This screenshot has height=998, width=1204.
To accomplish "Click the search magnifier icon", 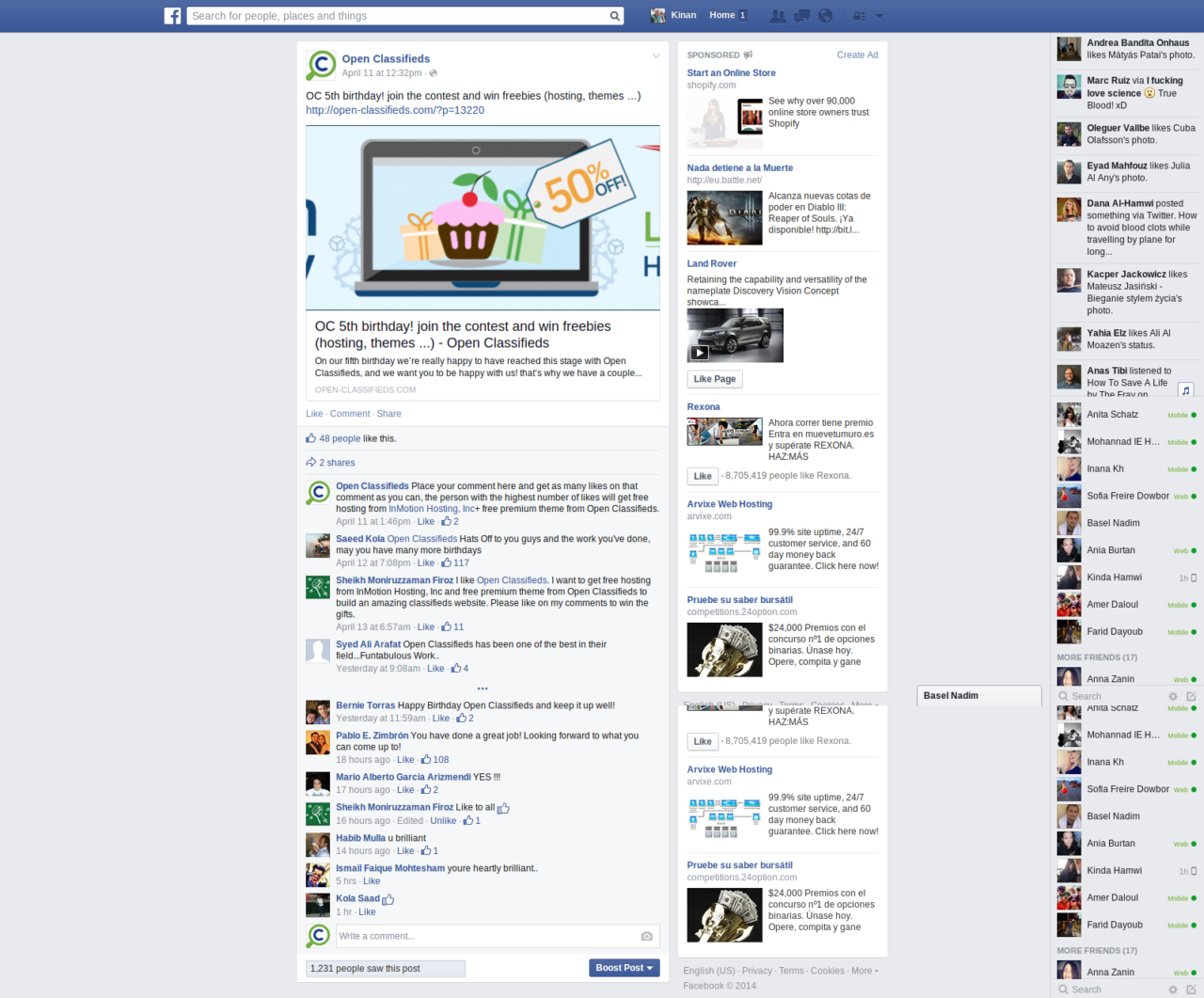I will coord(614,16).
